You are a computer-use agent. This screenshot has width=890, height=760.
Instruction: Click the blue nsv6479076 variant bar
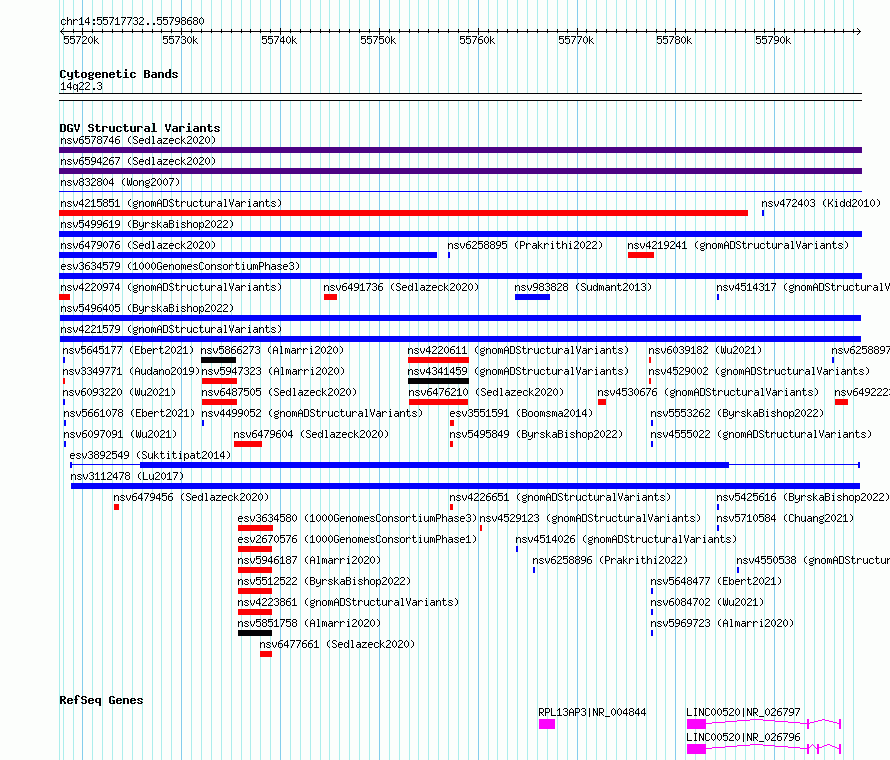pos(248,255)
